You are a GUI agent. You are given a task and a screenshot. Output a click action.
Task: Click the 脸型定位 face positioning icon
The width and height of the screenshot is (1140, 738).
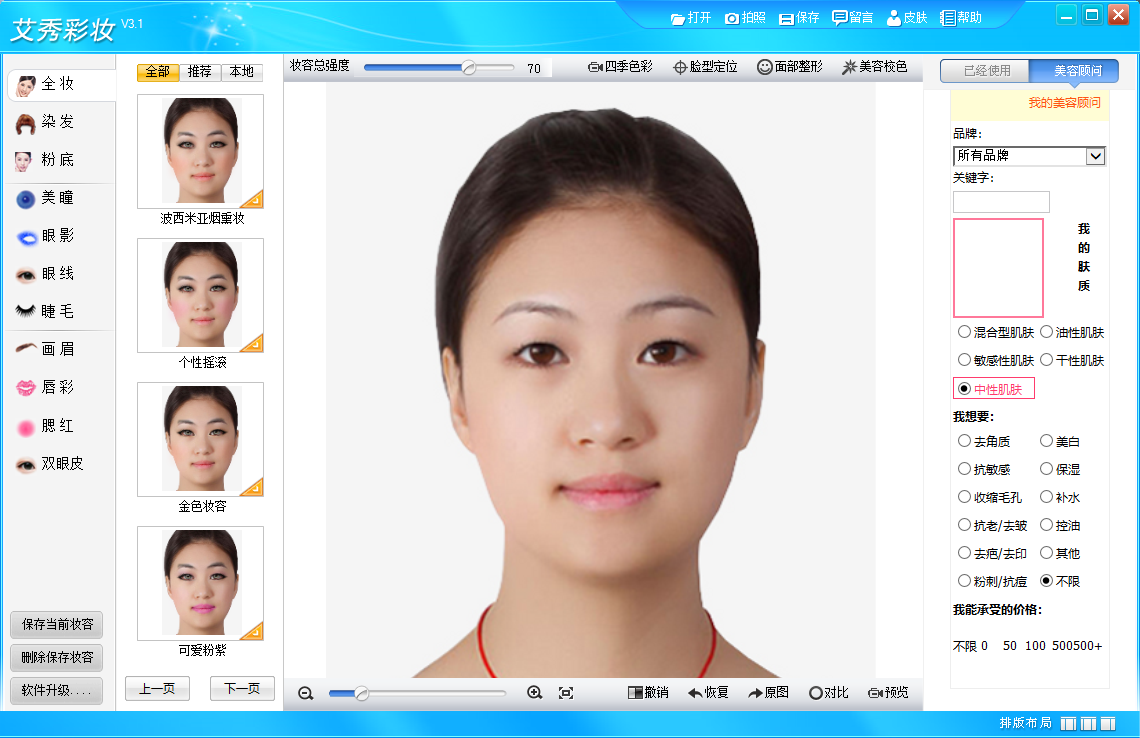[680, 67]
